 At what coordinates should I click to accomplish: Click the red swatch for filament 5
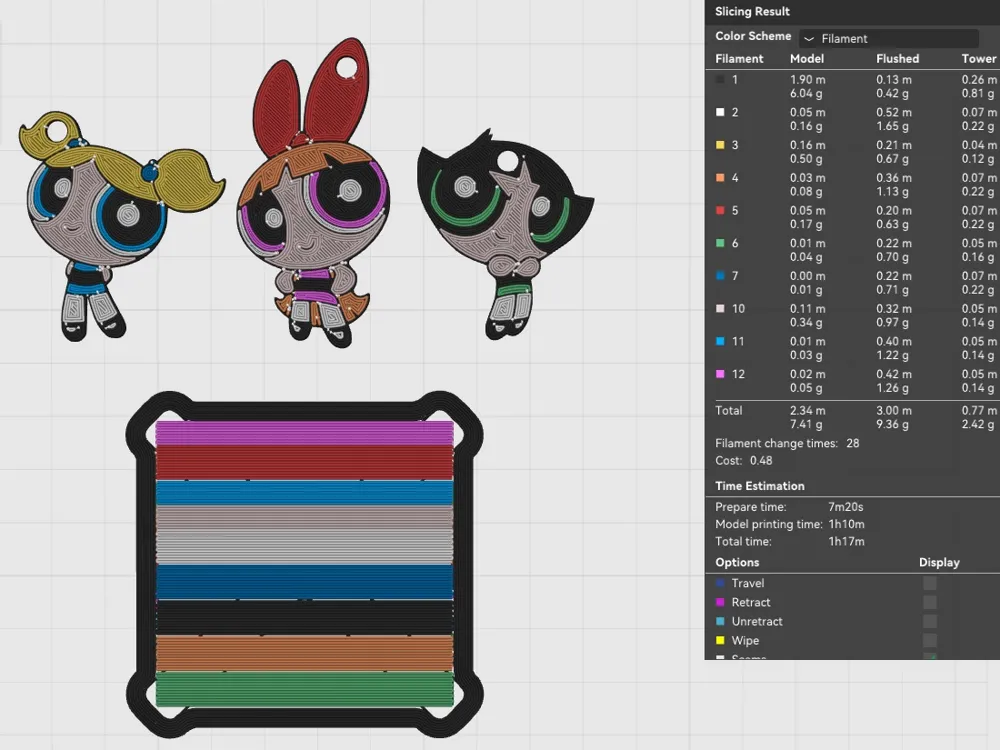pos(720,210)
